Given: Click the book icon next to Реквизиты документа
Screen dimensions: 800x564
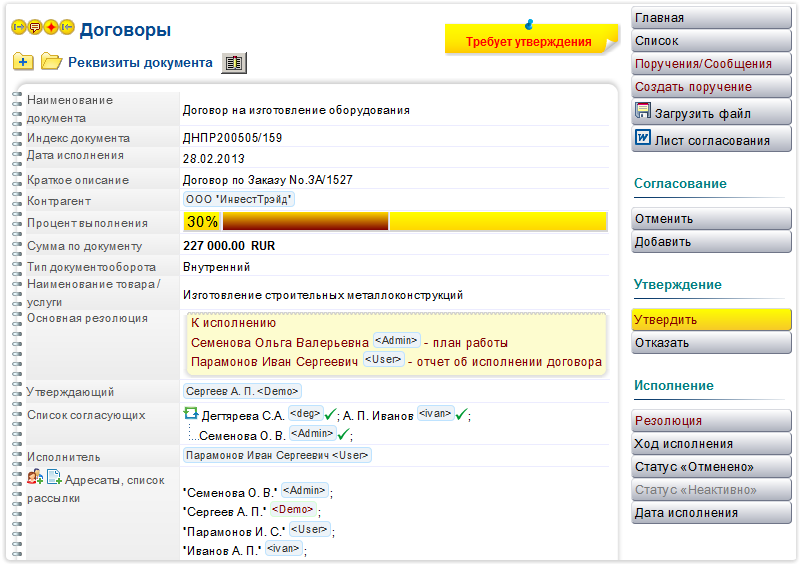Looking at the screenshot, I should 234,63.
